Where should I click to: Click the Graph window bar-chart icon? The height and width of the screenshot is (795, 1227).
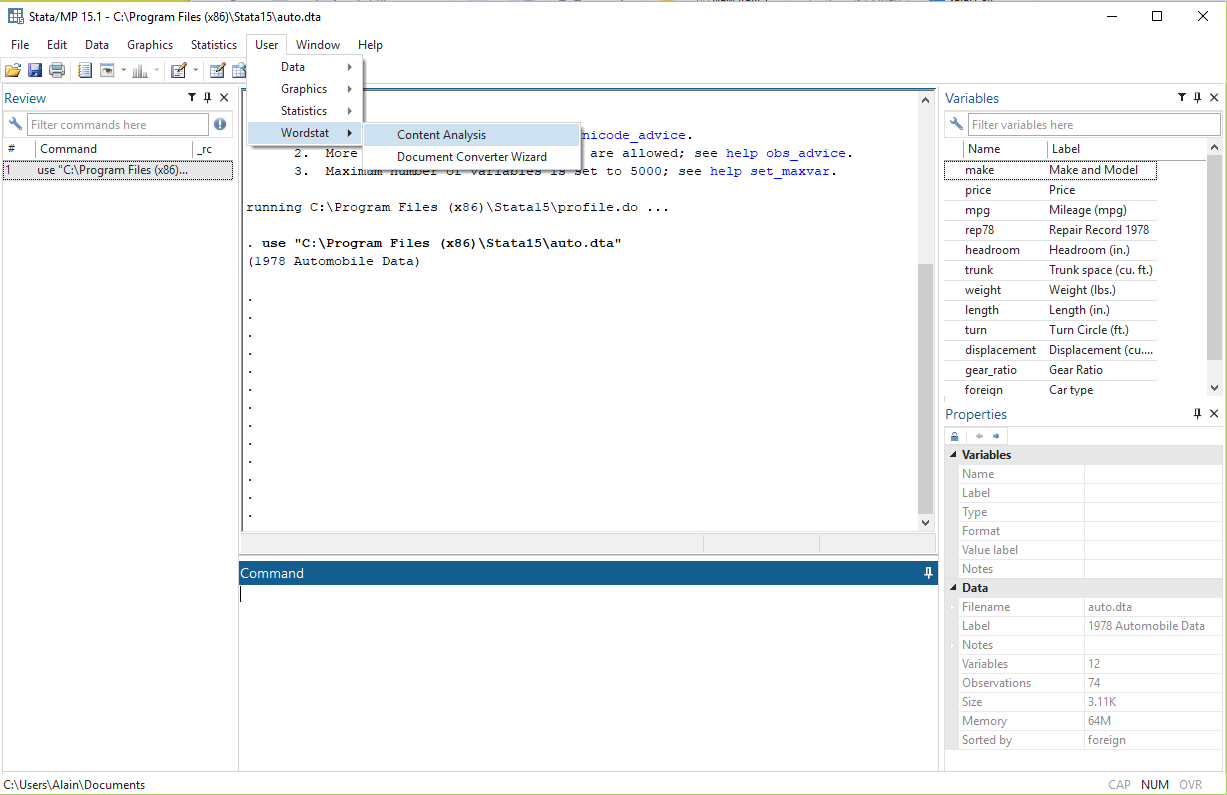coord(140,70)
